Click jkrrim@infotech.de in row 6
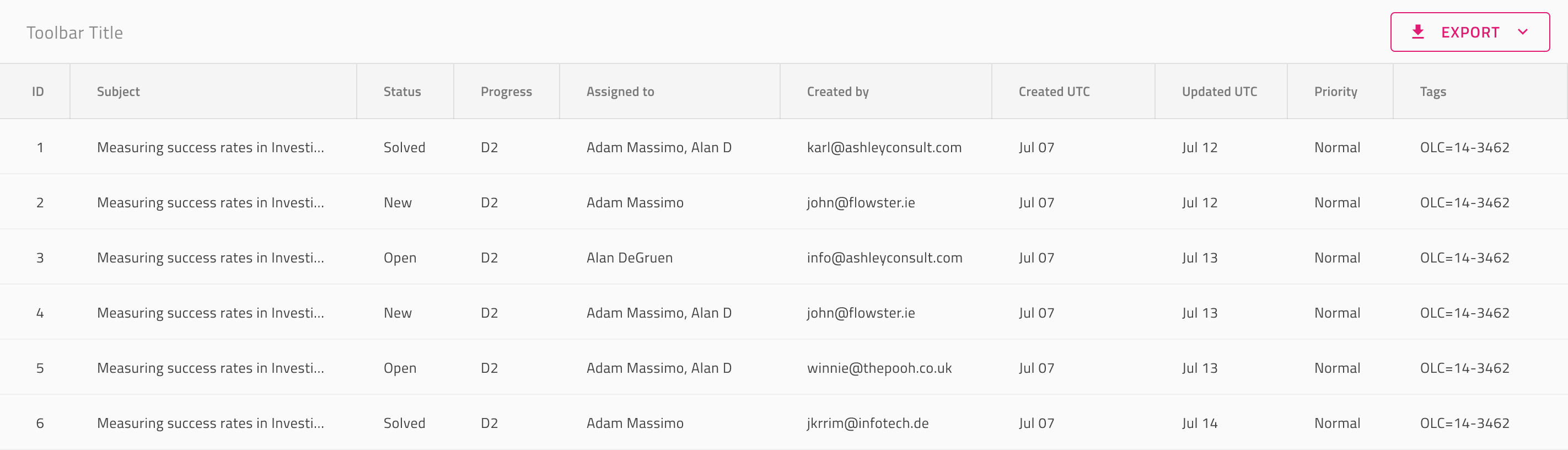 click(x=867, y=423)
